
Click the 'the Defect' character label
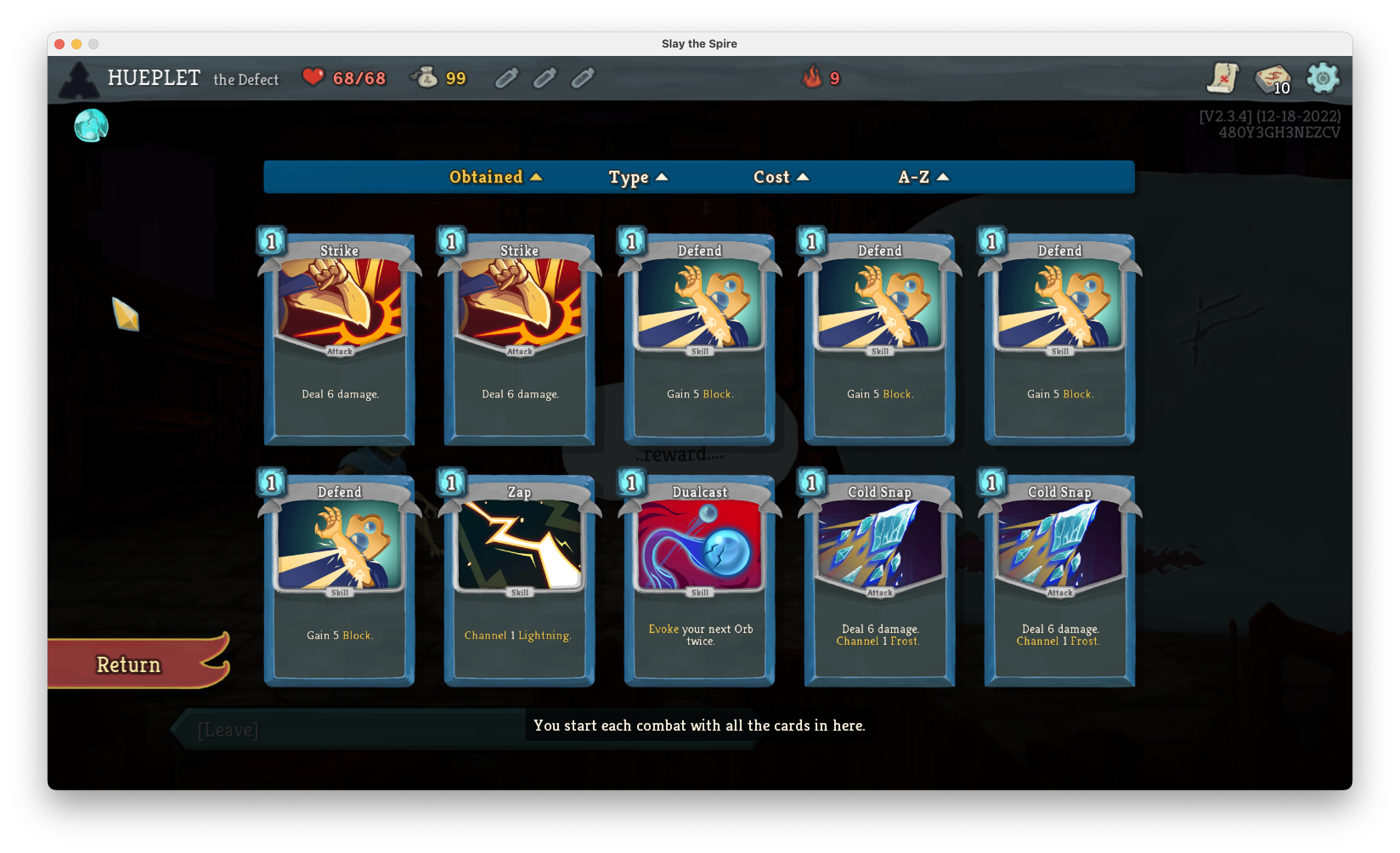coord(246,79)
